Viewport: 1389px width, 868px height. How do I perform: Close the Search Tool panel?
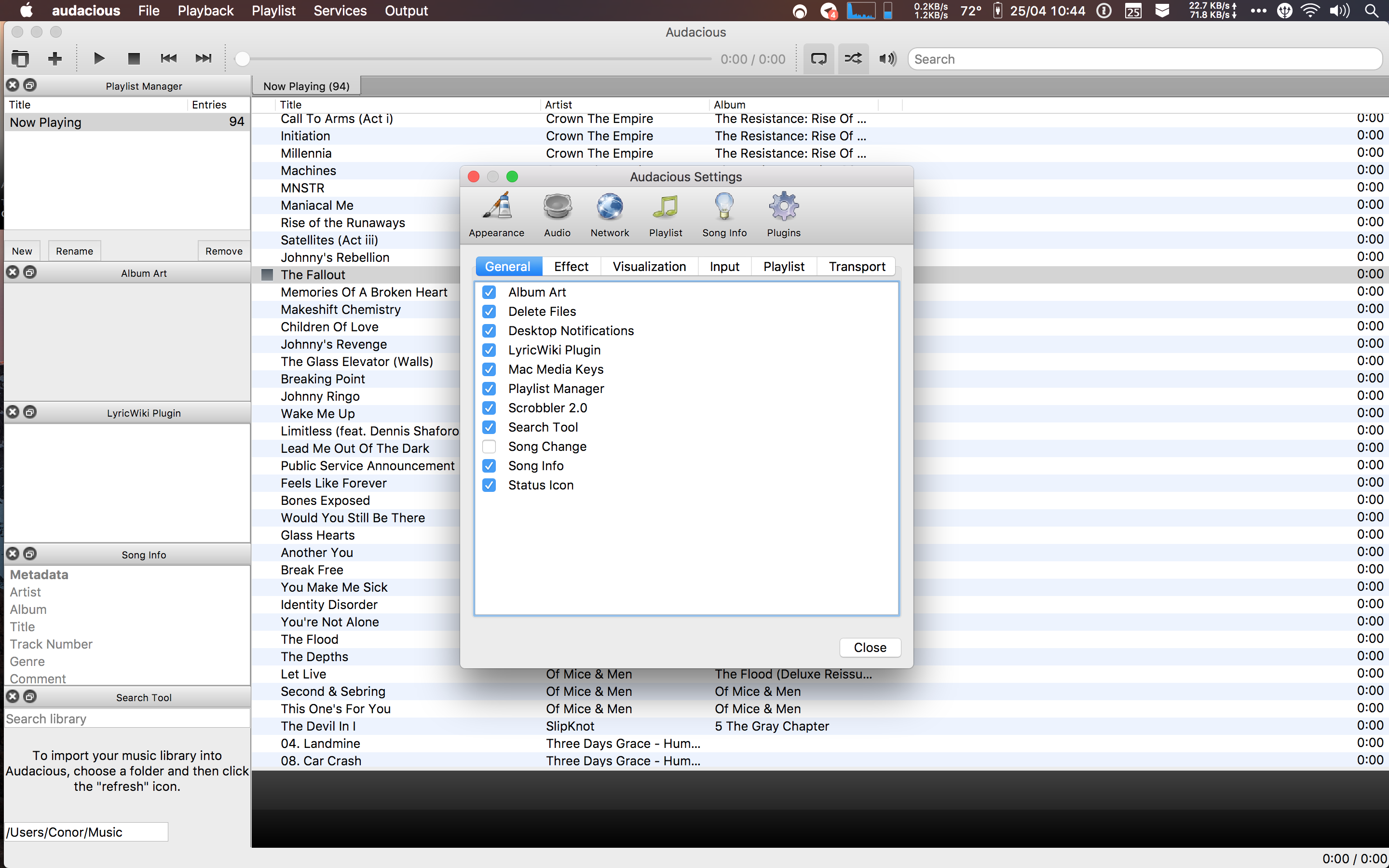click(x=13, y=696)
